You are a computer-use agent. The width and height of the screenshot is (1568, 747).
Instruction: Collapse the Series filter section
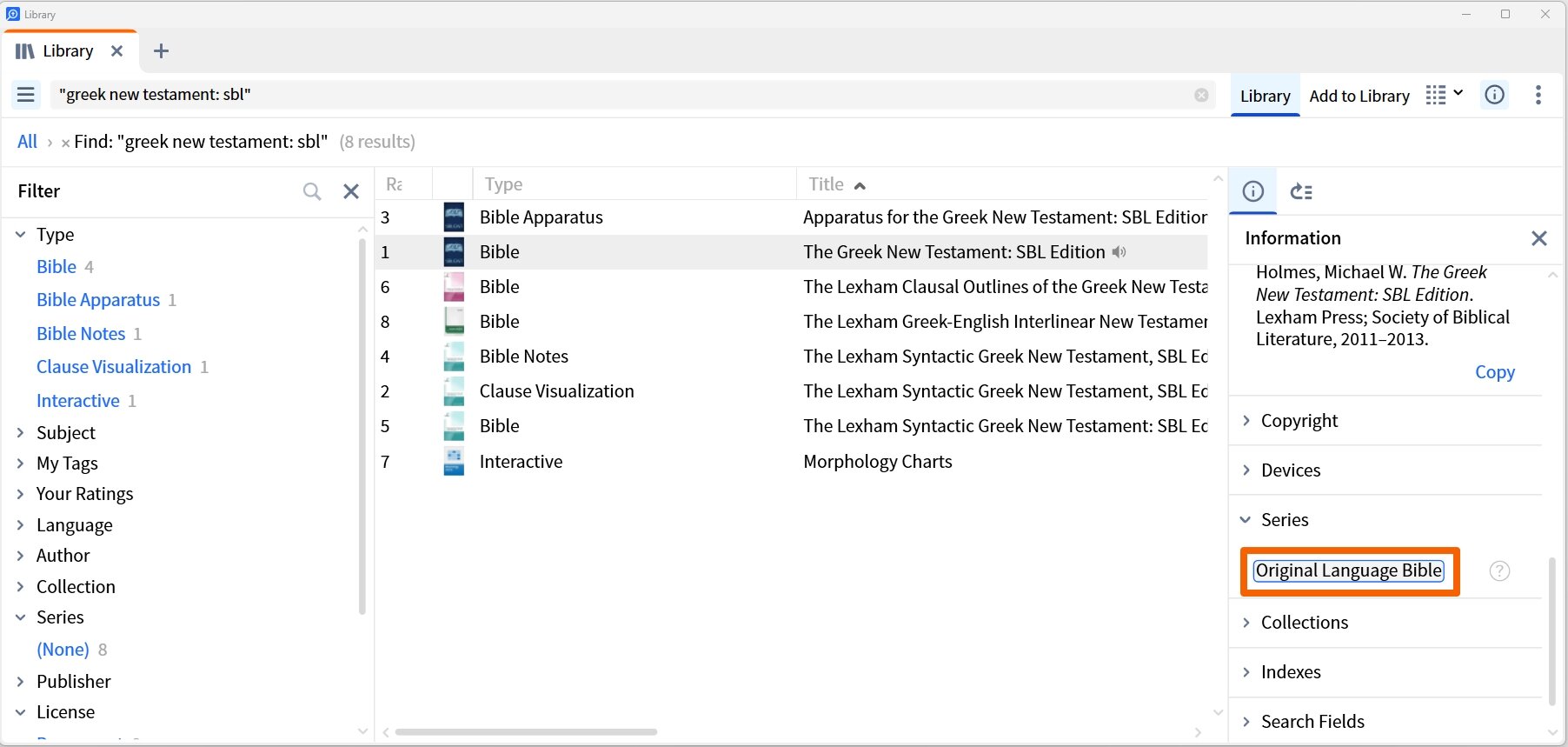coord(21,617)
